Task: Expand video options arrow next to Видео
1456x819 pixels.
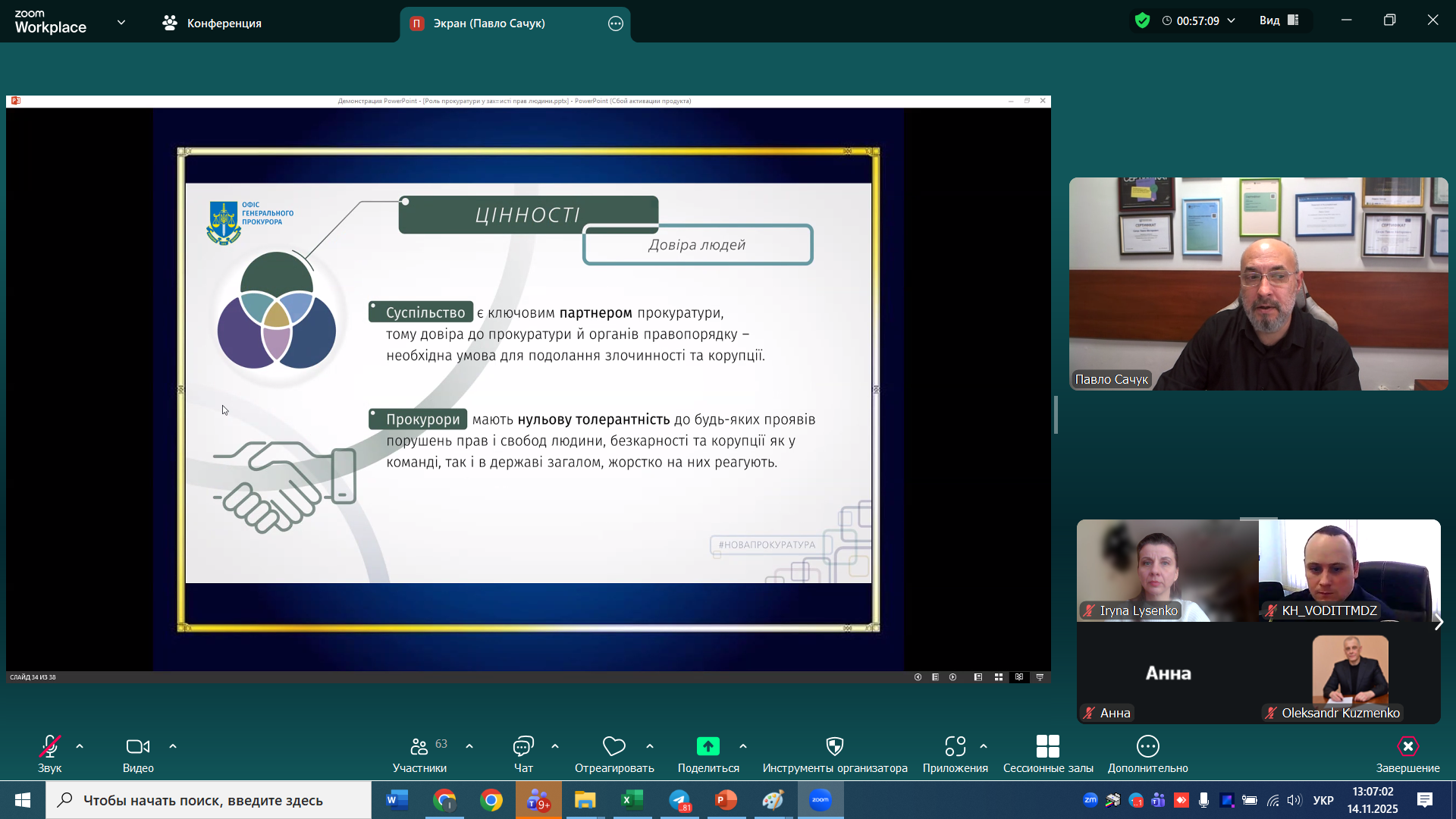Action: point(173,747)
